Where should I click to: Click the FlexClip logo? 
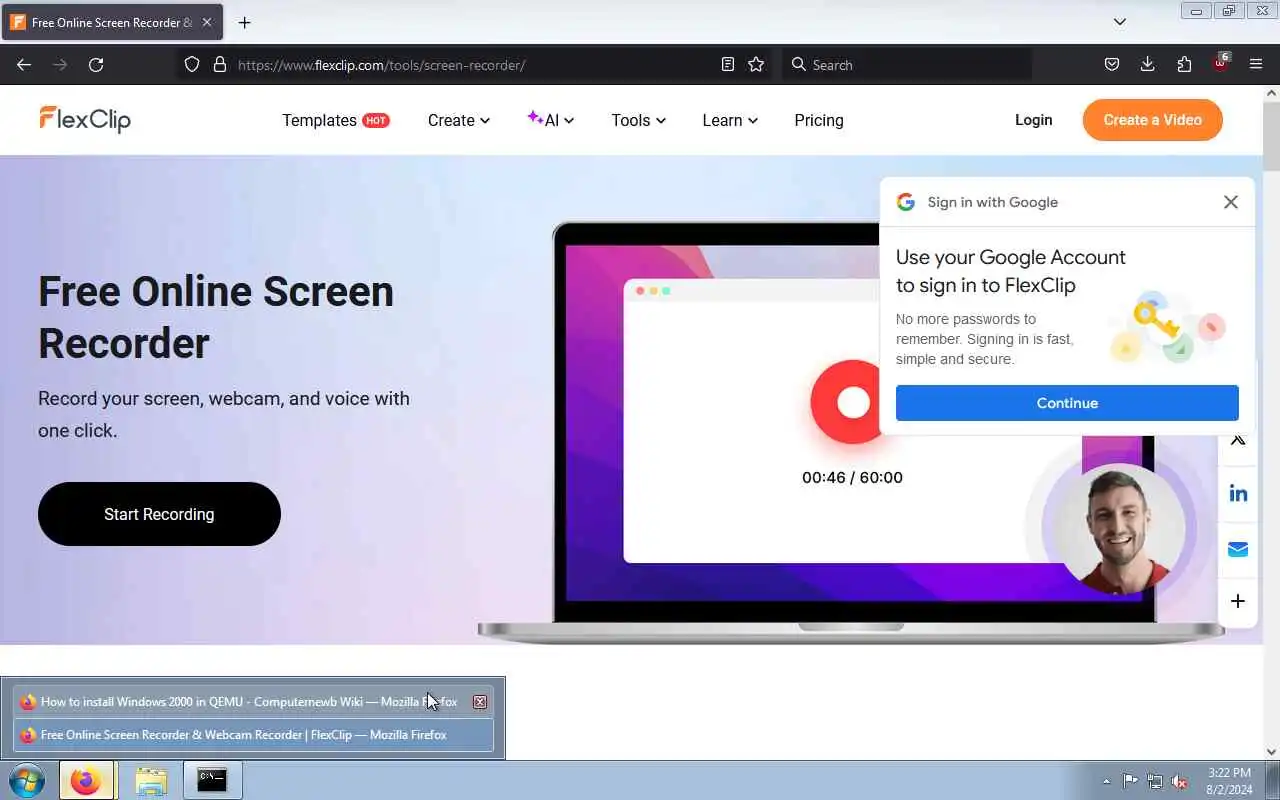coord(85,119)
